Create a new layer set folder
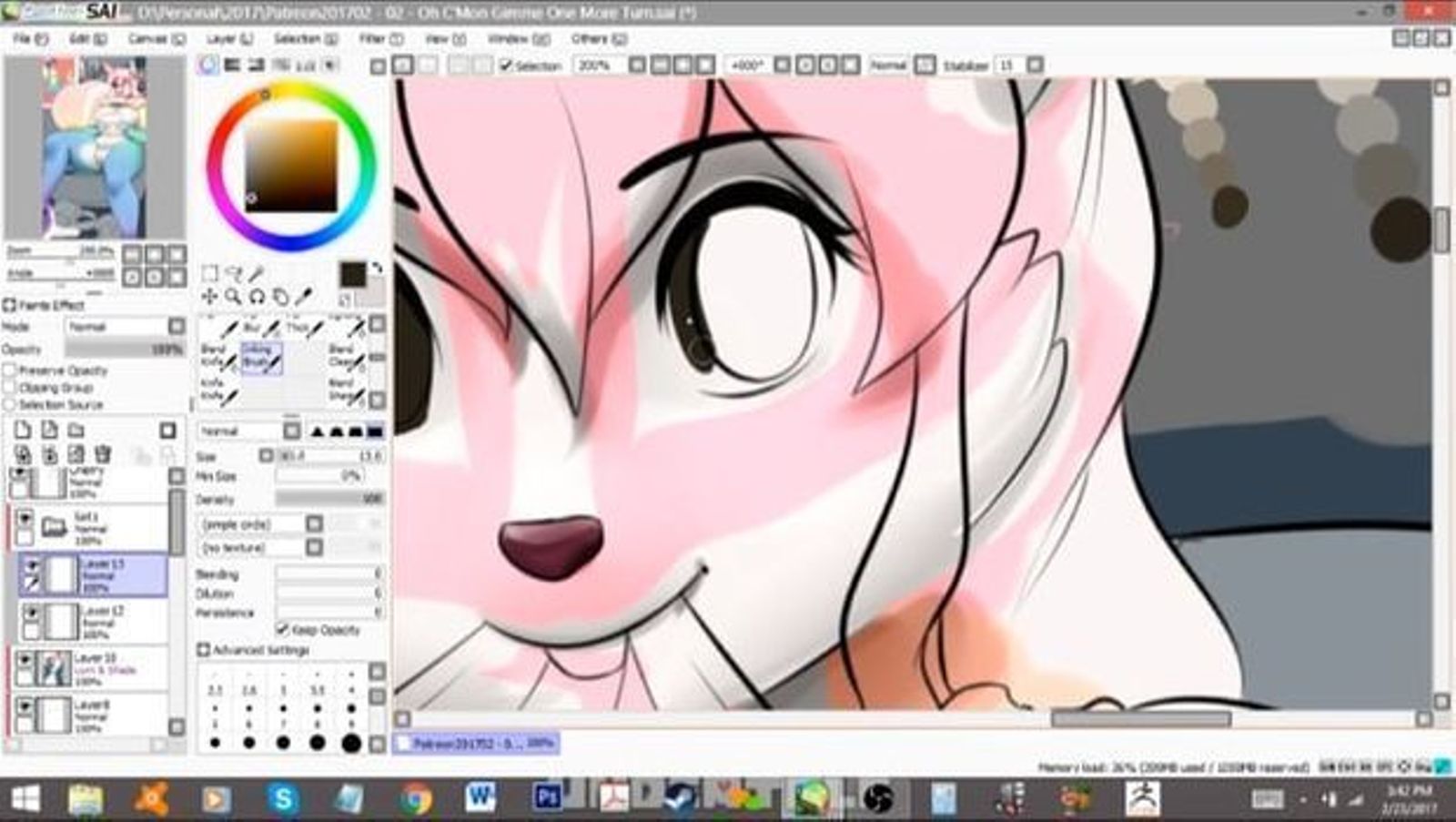The image size is (1456, 822). pos(76,430)
